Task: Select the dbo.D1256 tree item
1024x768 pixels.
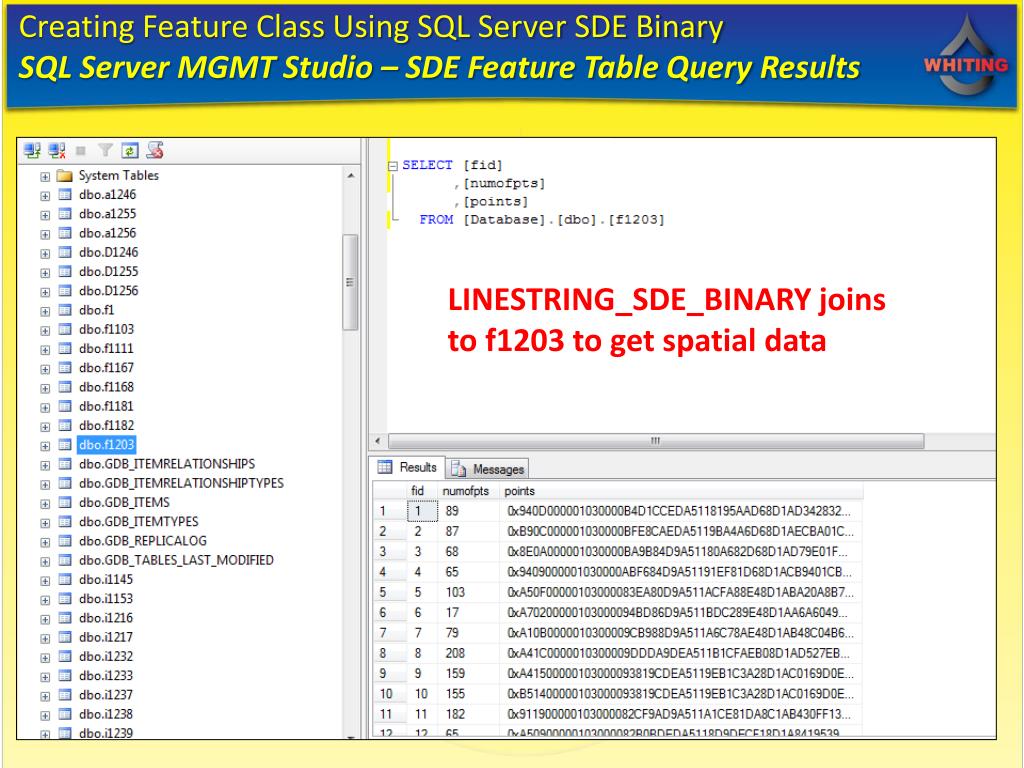Action: click(108, 291)
